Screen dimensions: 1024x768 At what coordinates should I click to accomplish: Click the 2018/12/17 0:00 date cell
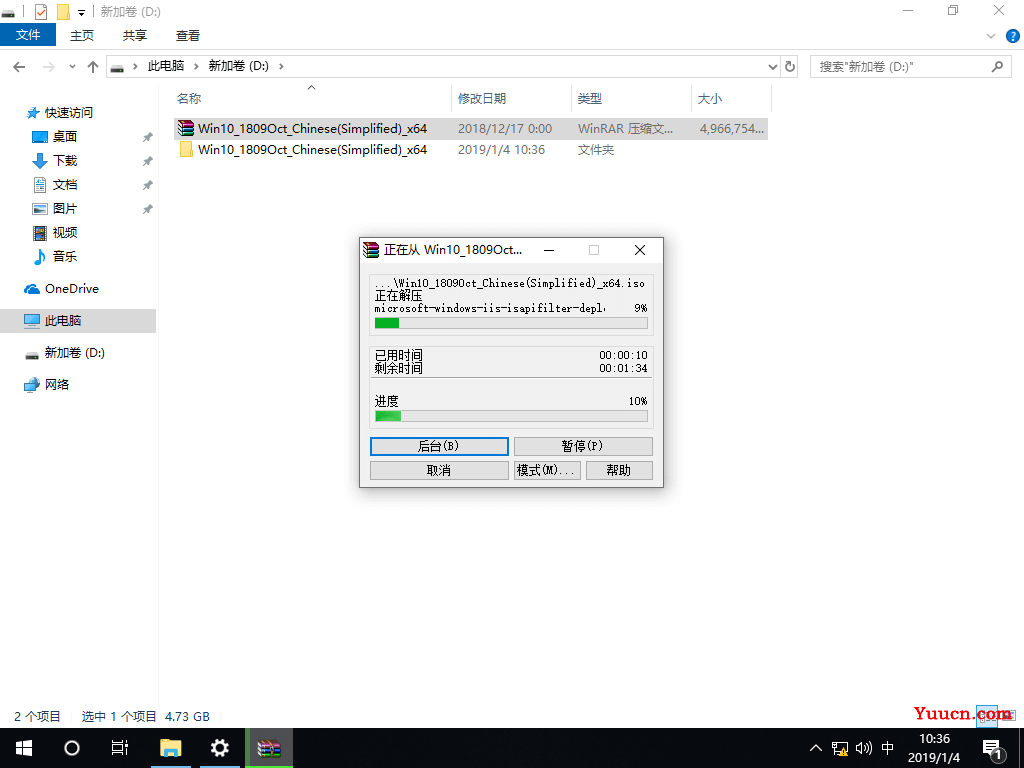[x=505, y=129]
